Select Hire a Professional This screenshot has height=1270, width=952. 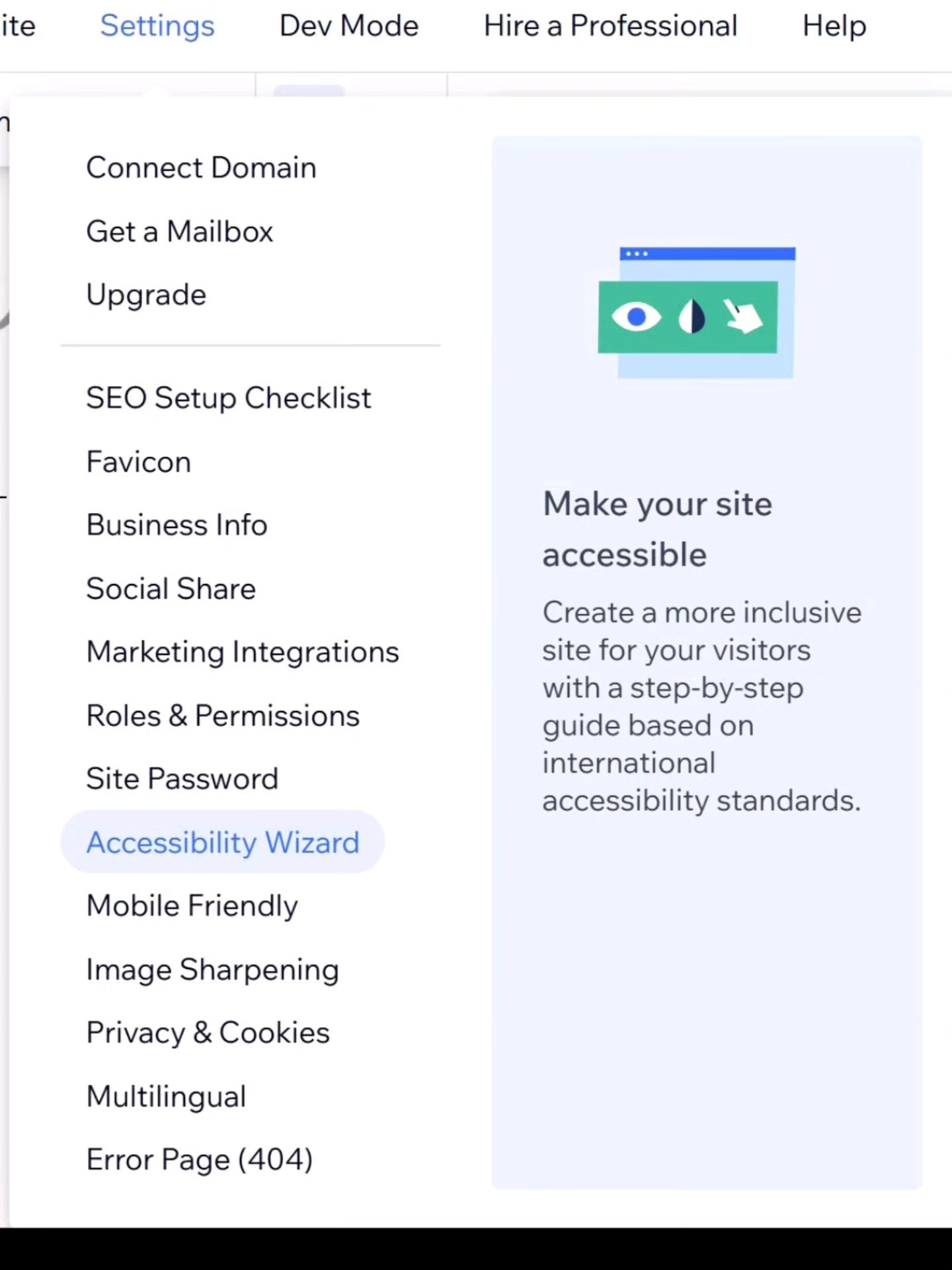(610, 26)
